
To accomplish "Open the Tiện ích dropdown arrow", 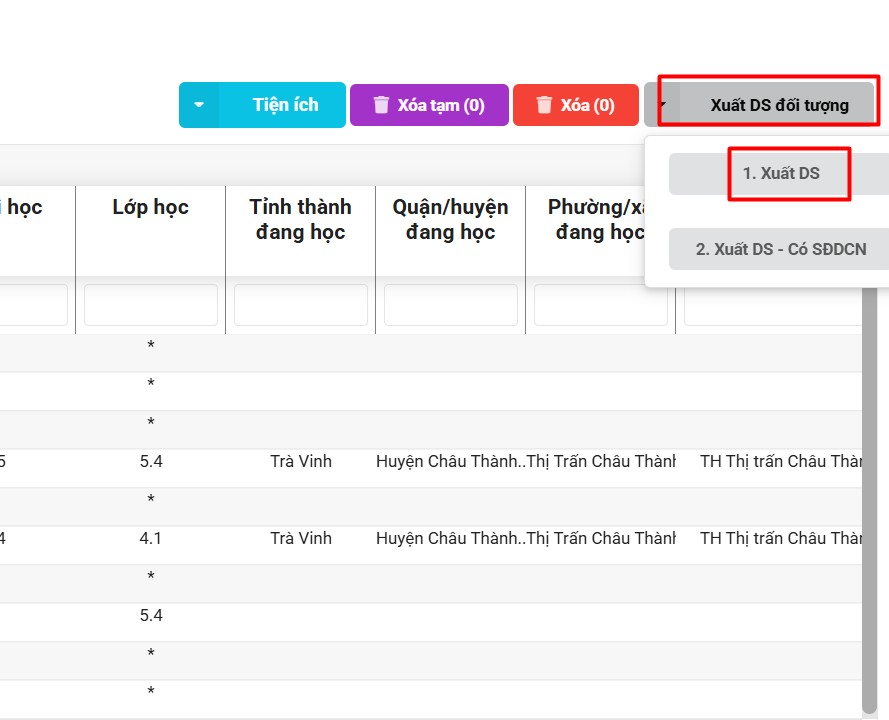I will click(x=199, y=105).
